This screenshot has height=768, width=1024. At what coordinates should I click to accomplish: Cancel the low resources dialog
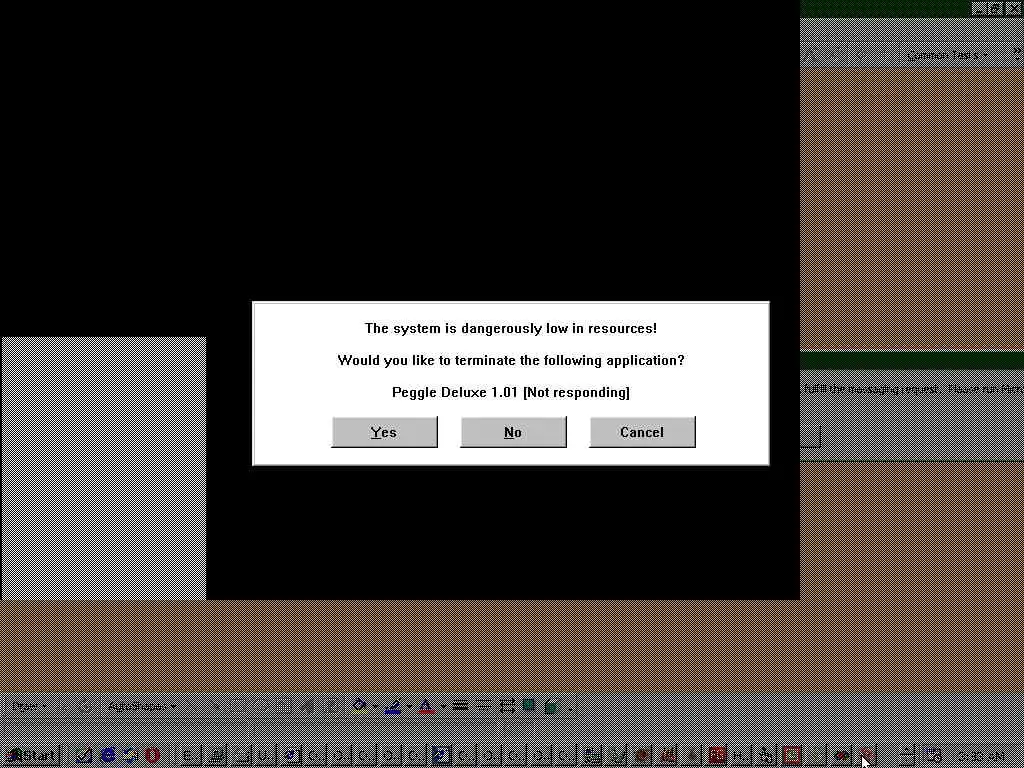pos(642,432)
